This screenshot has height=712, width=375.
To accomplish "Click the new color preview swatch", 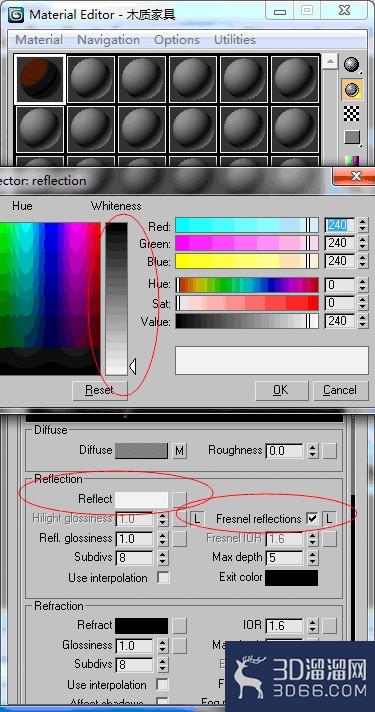I will pyautogui.click(x=271, y=361).
